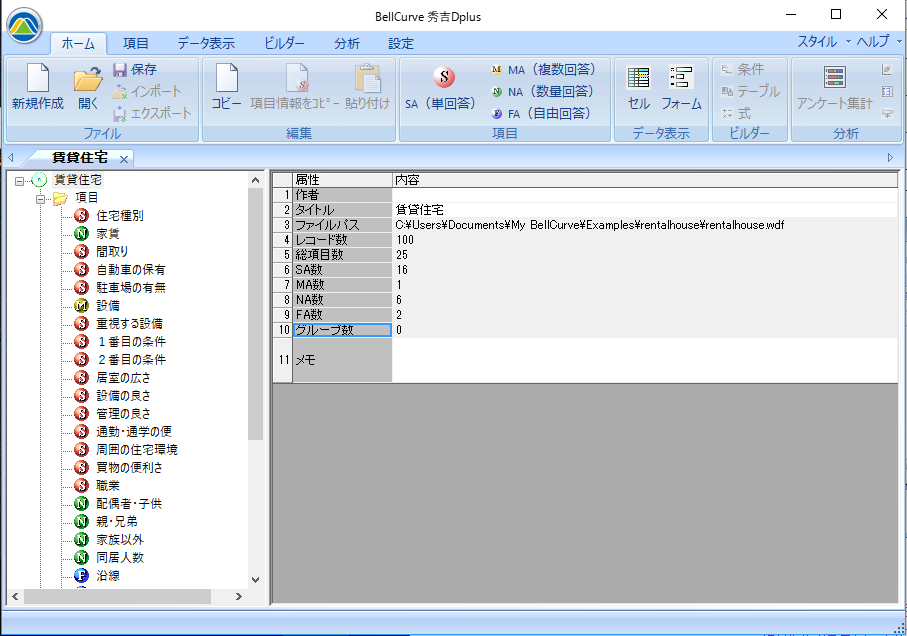Open the ビルダー ribbon tab
The image size is (907, 636).
[x=284, y=43]
